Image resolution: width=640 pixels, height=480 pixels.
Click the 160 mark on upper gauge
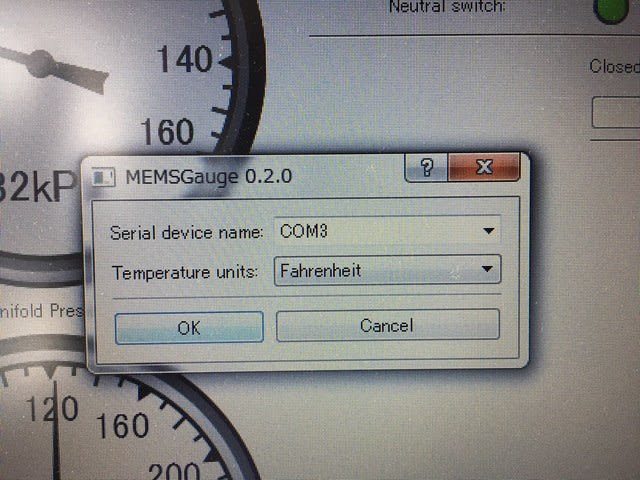pos(167,132)
